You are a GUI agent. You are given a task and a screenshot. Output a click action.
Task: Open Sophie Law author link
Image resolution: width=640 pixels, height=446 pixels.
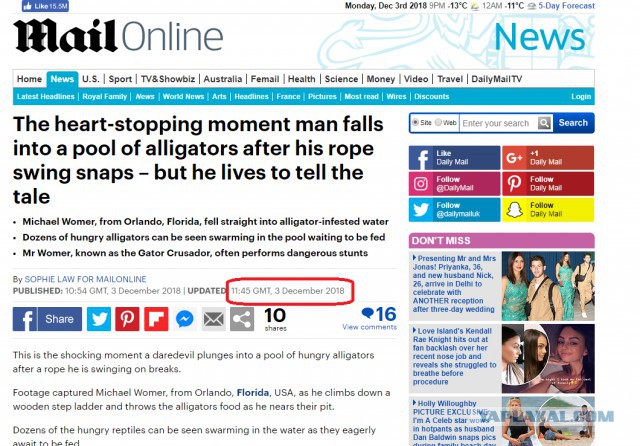85,279
